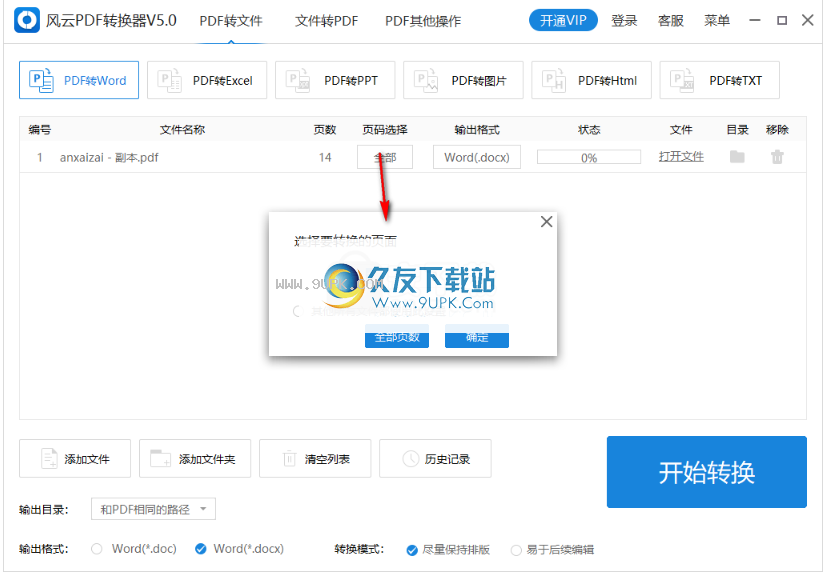Select 易于后续编辑 conversion mode

point(516,550)
